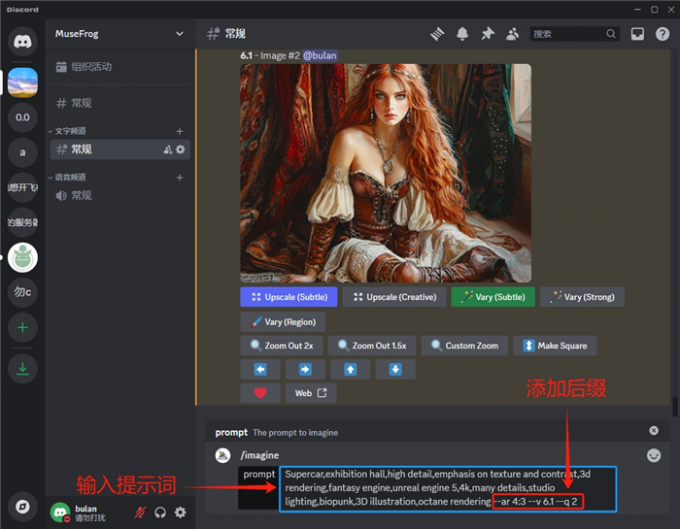Open the inbox icon

637,34
